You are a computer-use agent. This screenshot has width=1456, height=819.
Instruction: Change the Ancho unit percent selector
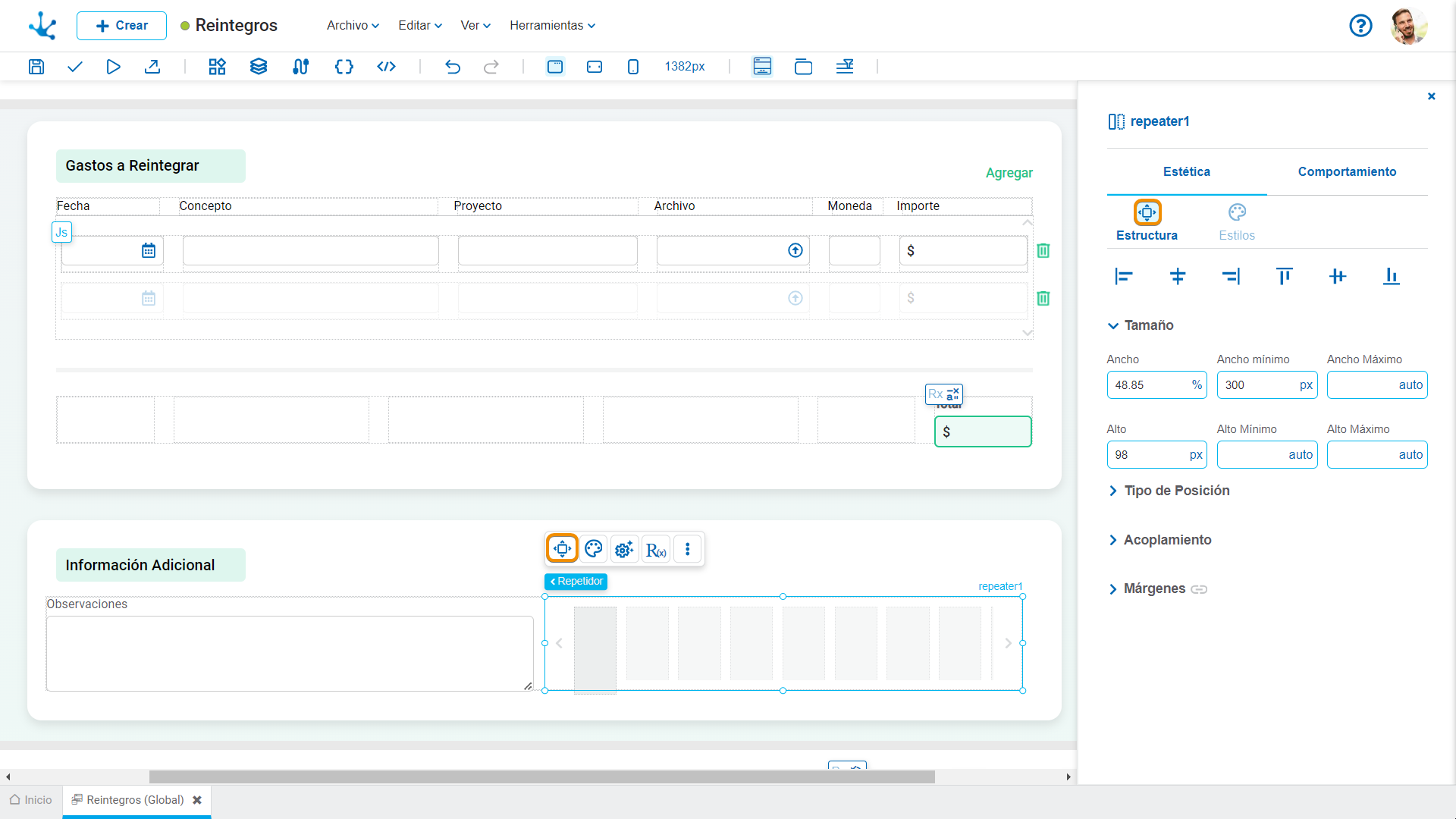1197,385
